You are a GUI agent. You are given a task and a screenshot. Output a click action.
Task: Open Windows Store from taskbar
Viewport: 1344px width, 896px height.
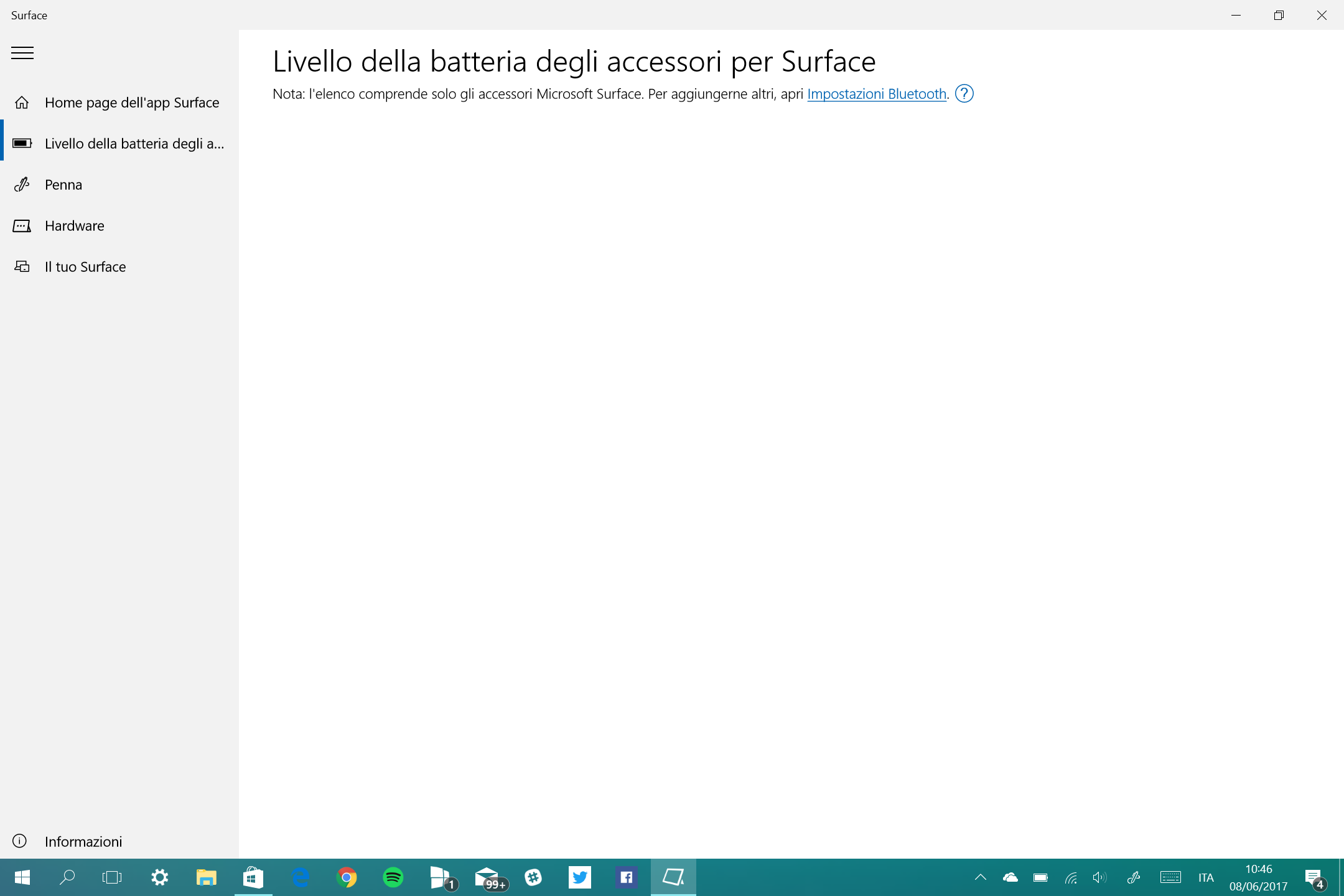pos(253,877)
